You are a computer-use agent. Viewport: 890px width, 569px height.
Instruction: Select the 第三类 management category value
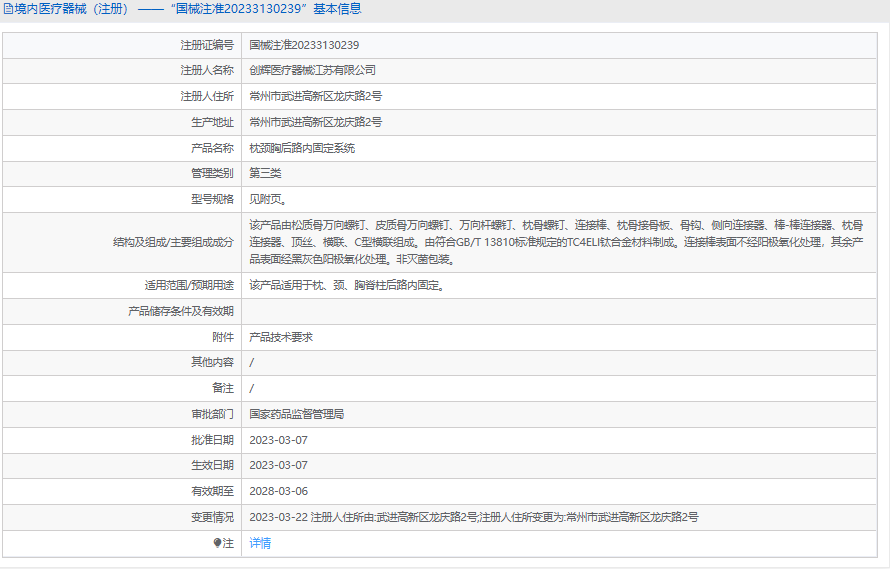pyautogui.click(x=265, y=173)
